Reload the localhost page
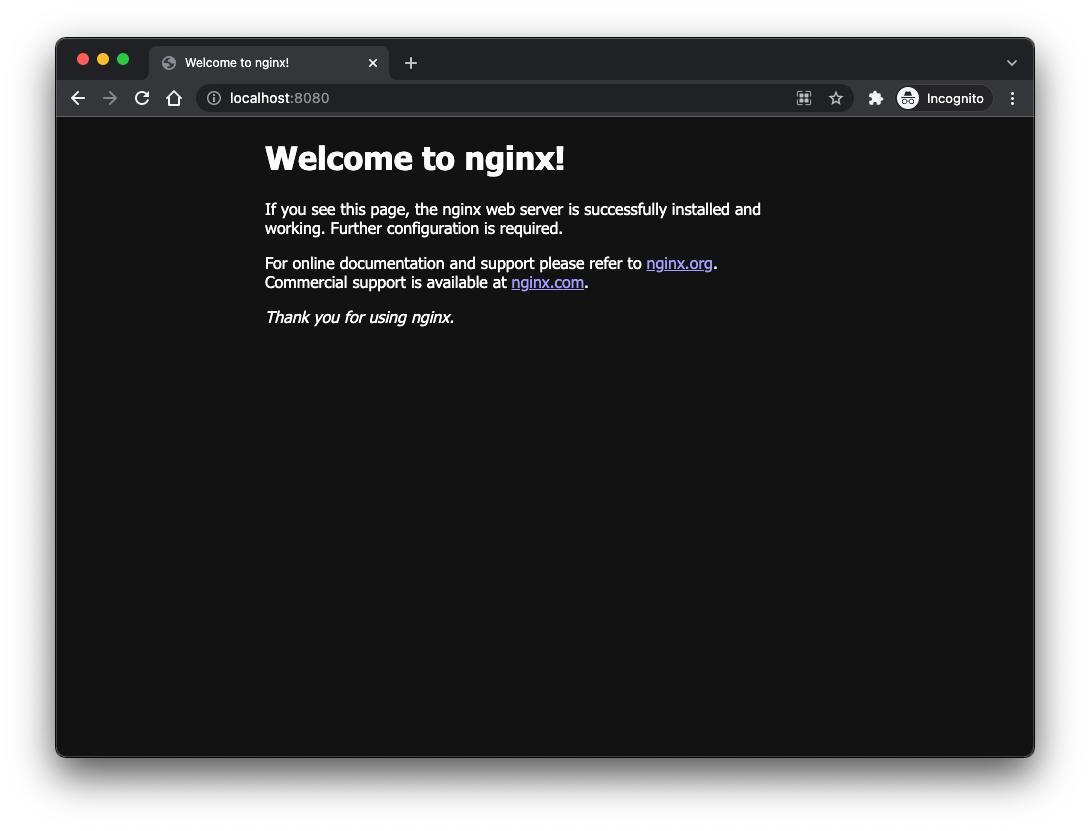1090x831 pixels. pyautogui.click(x=142, y=98)
